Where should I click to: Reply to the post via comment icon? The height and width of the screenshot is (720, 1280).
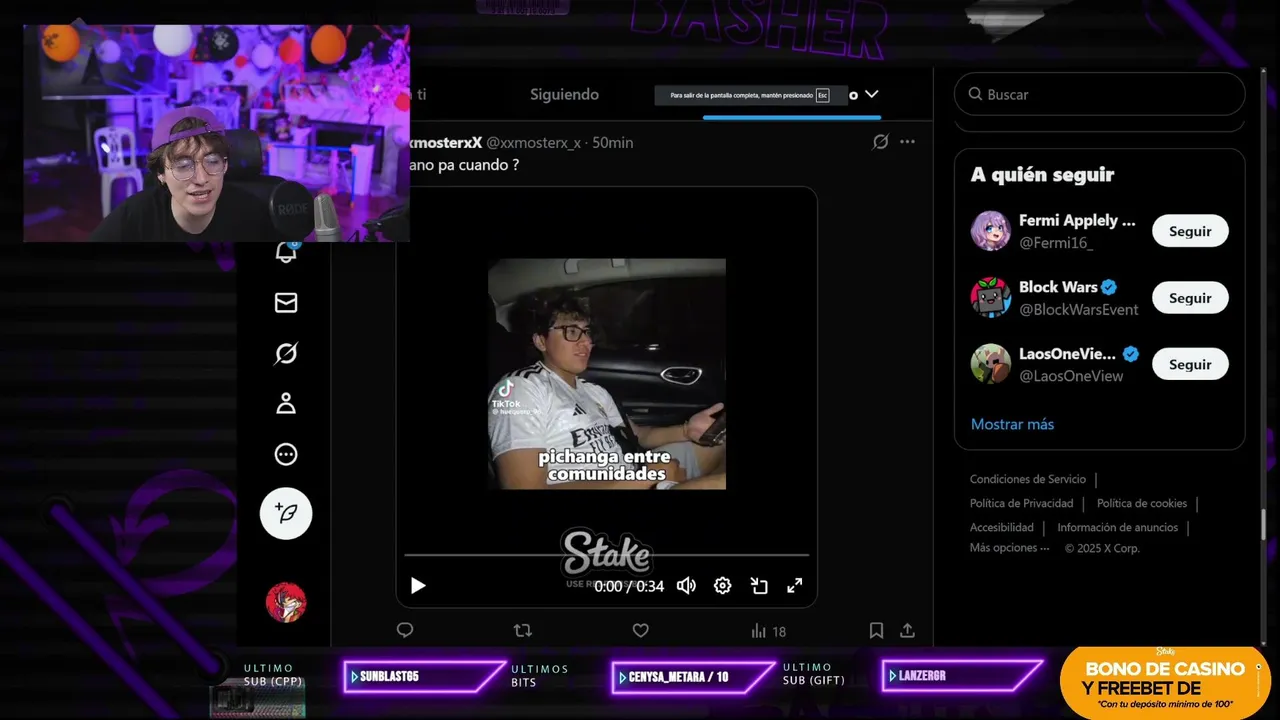click(x=405, y=630)
